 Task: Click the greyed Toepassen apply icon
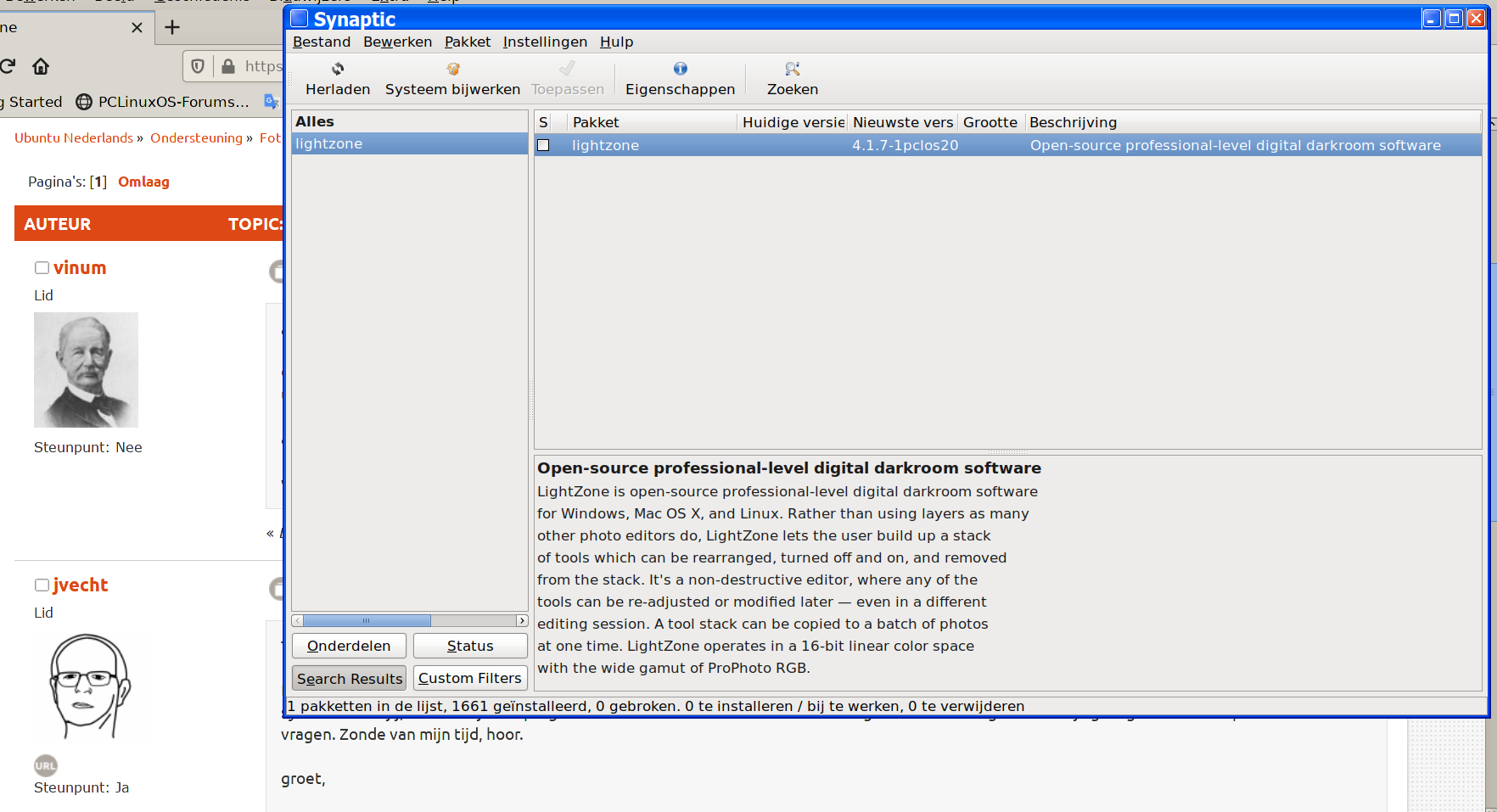567,69
